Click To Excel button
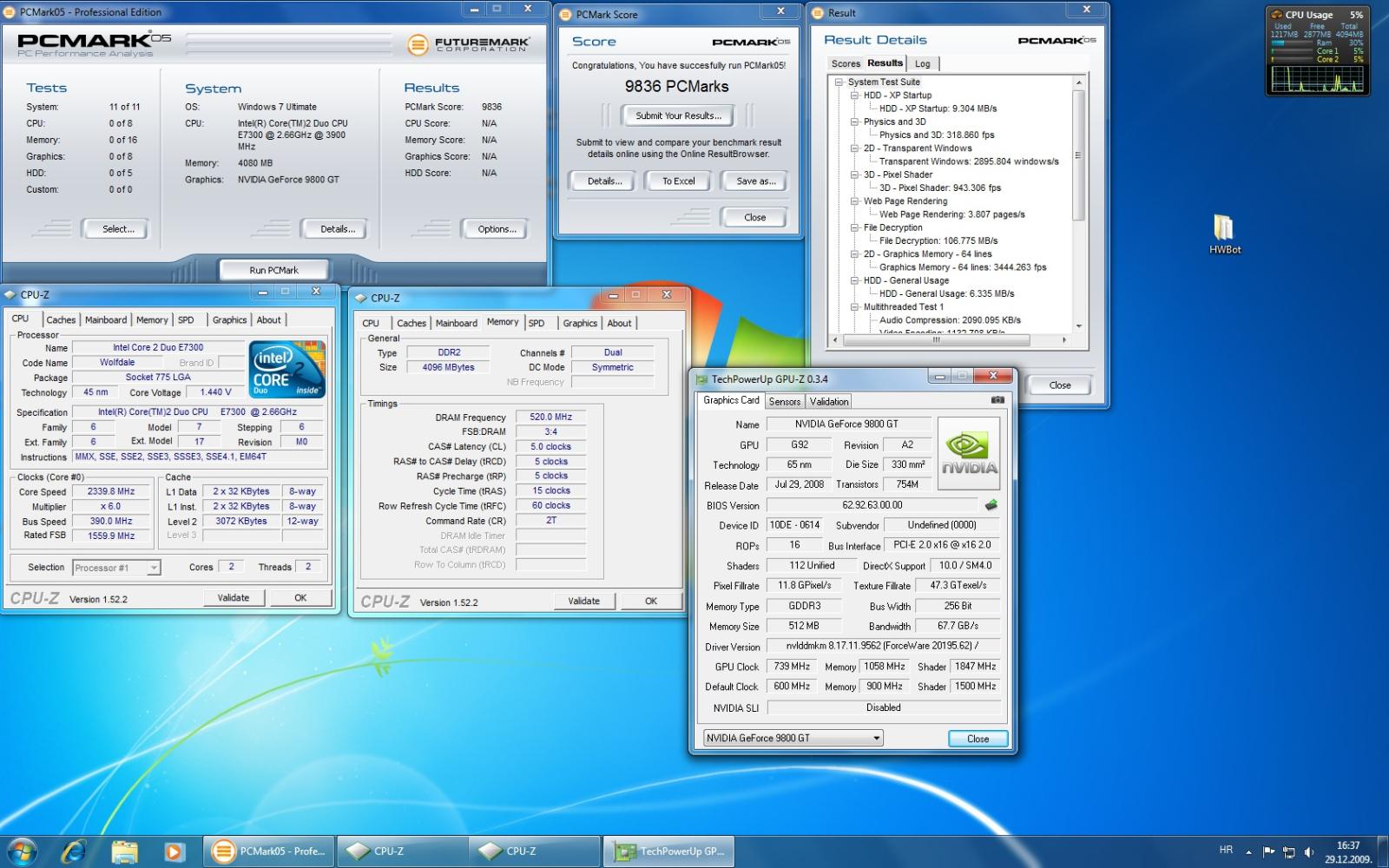 coord(679,181)
